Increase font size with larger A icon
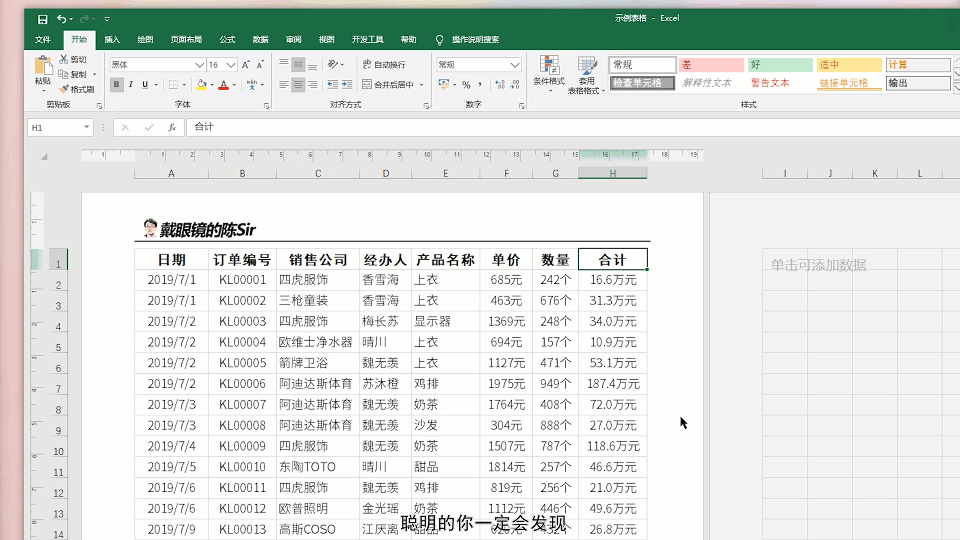The image size is (960, 540). tap(246, 64)
